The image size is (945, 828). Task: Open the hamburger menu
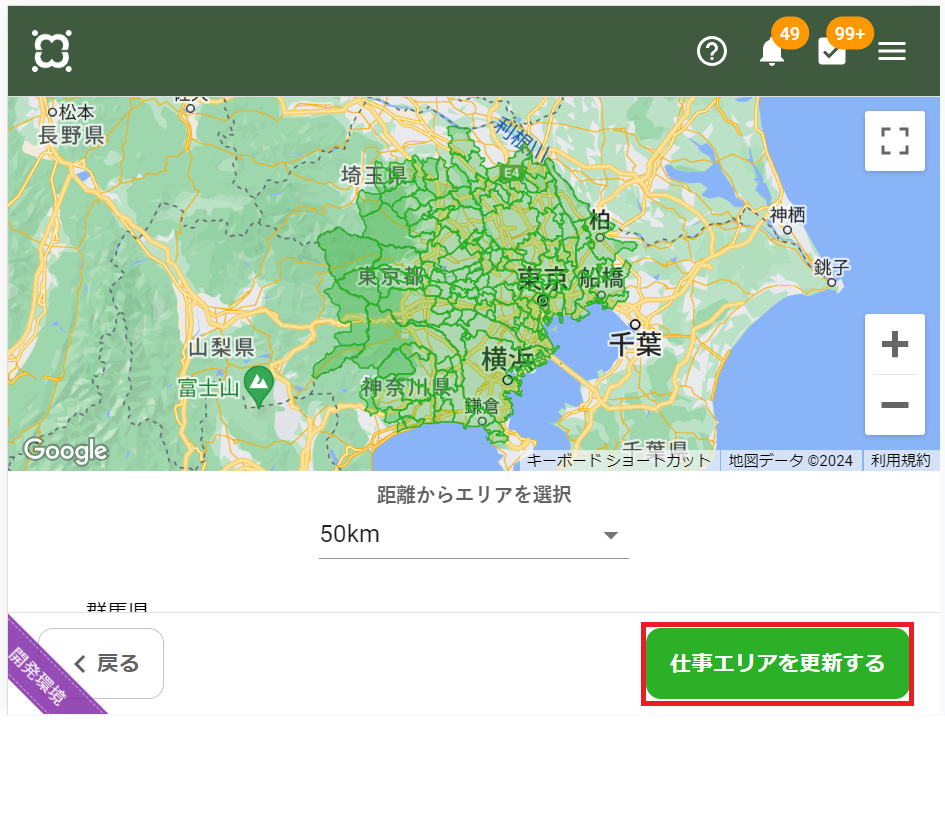coord(891,52)
